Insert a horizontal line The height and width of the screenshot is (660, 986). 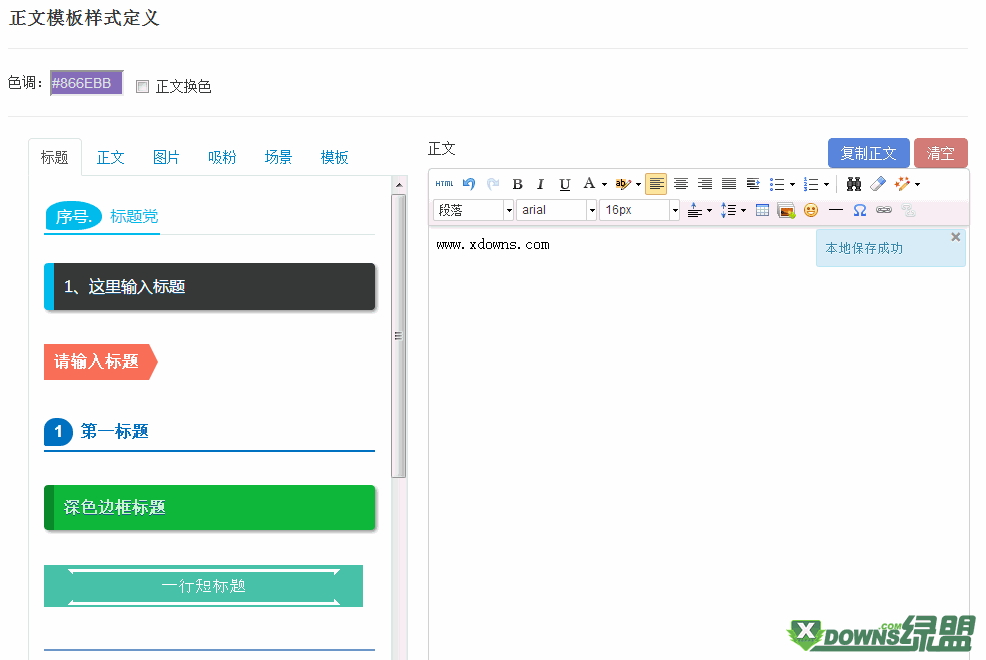(836, 210)
